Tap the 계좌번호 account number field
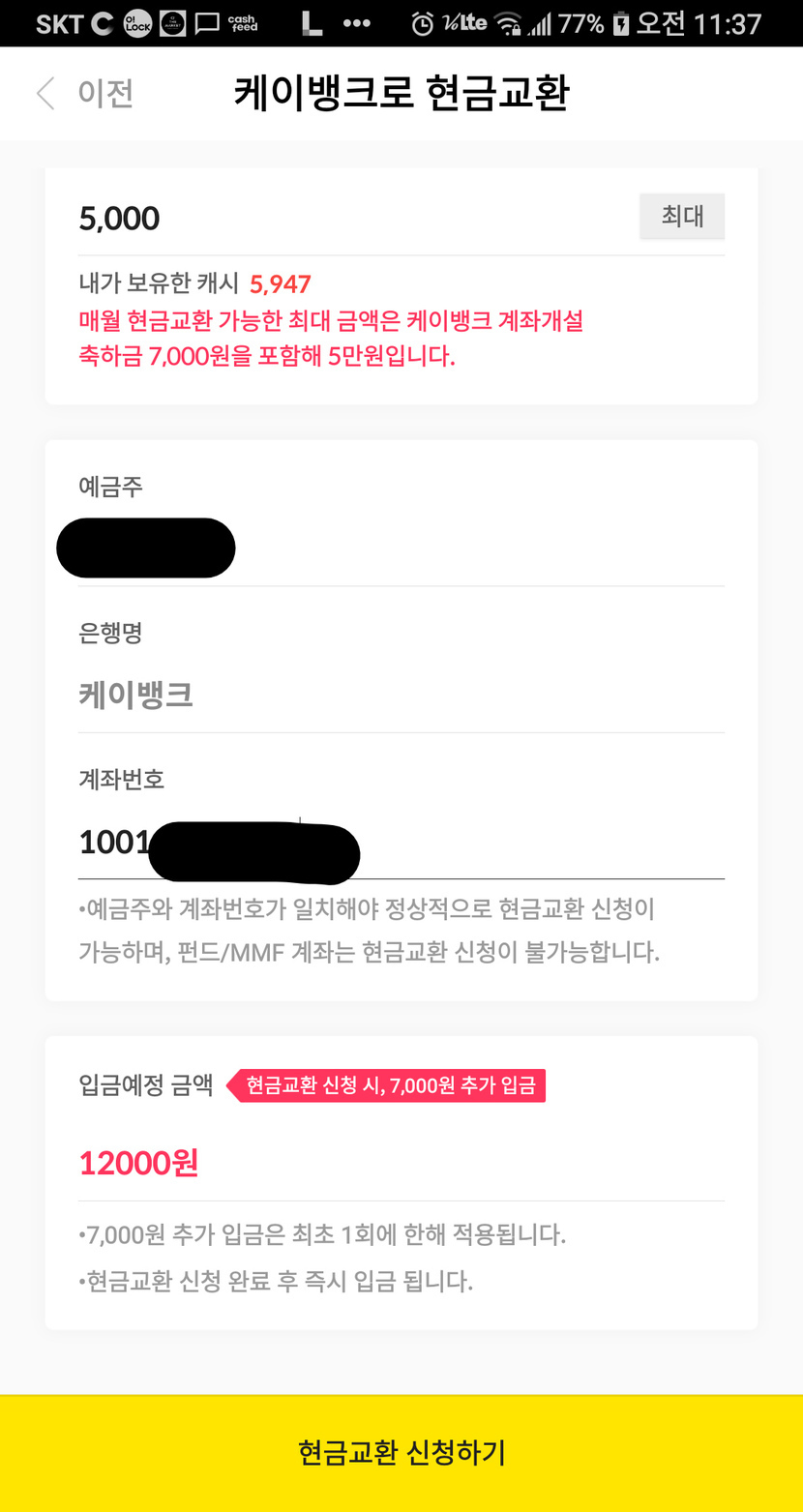Image resolution: width=803 pixels, height=1512 pixels. (x=387, y=844)
